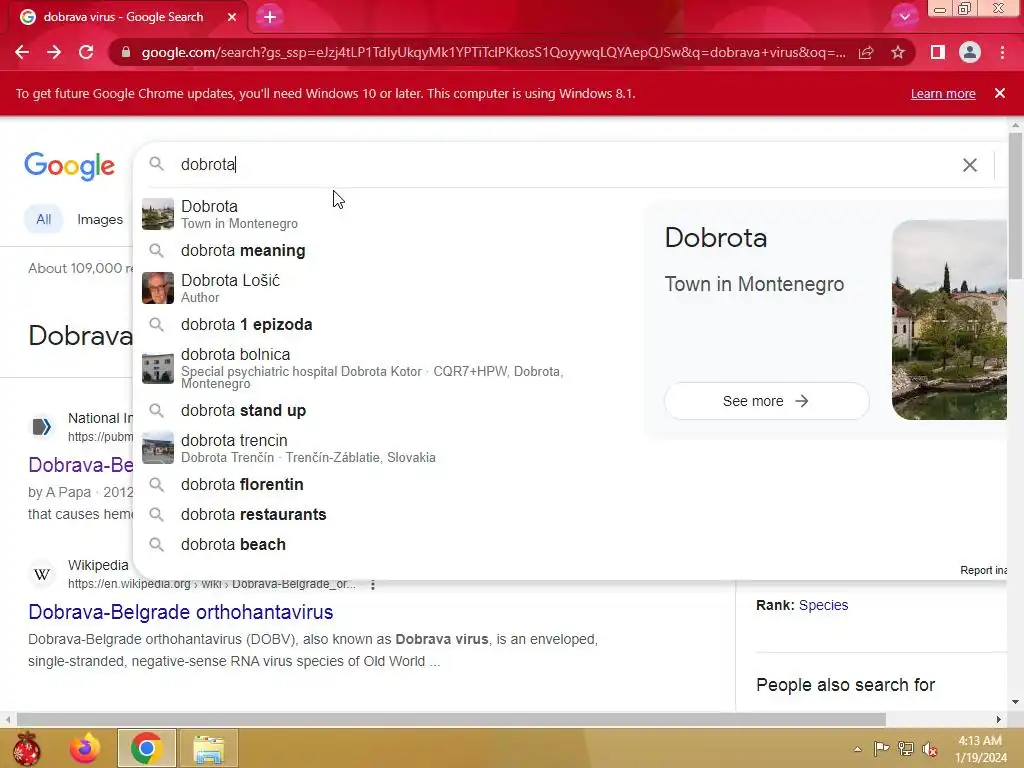Go to Google home via the logo
The image size is (1024, 768).
tap(69, 166)
